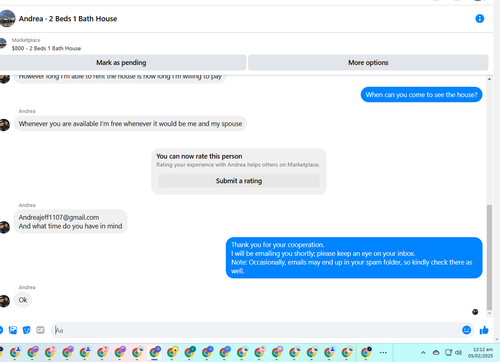Open More options for the listing
The image size is (500, 362).
[368, 63]
